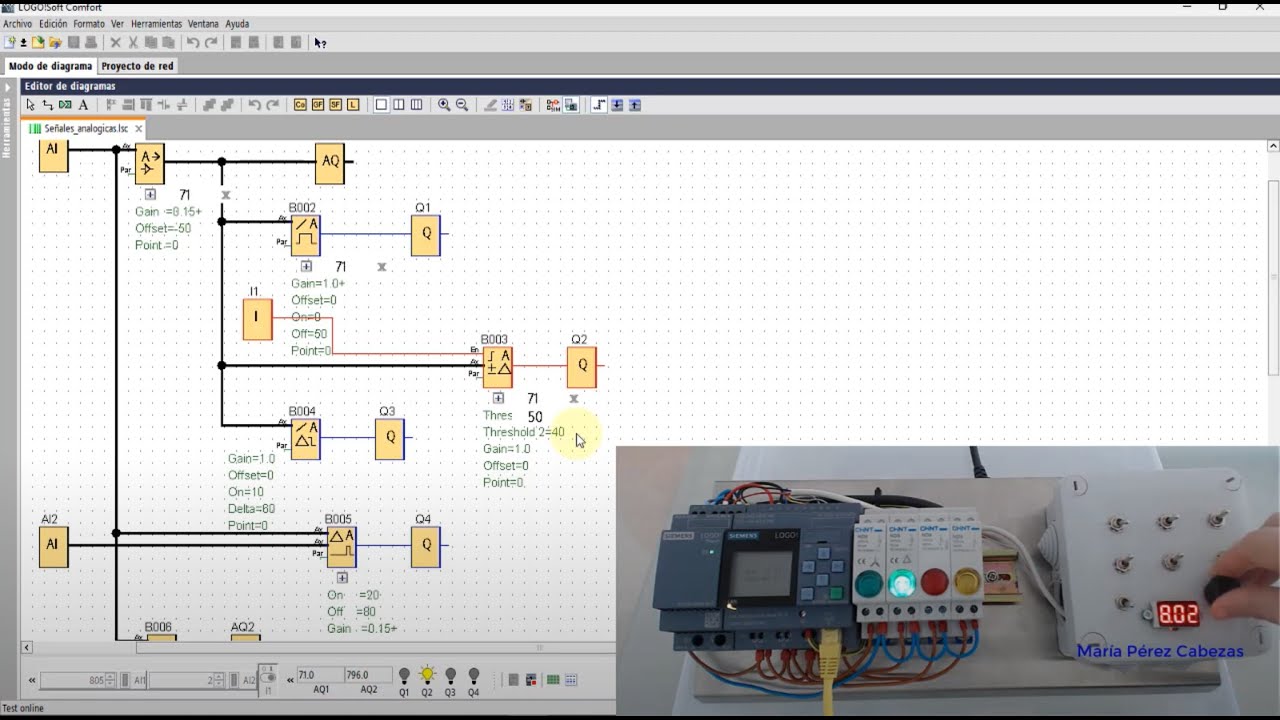Viewport: 1280px width, 720px height.
Task: Choose the Connect blocks tool
Action: tap(47, 104)
